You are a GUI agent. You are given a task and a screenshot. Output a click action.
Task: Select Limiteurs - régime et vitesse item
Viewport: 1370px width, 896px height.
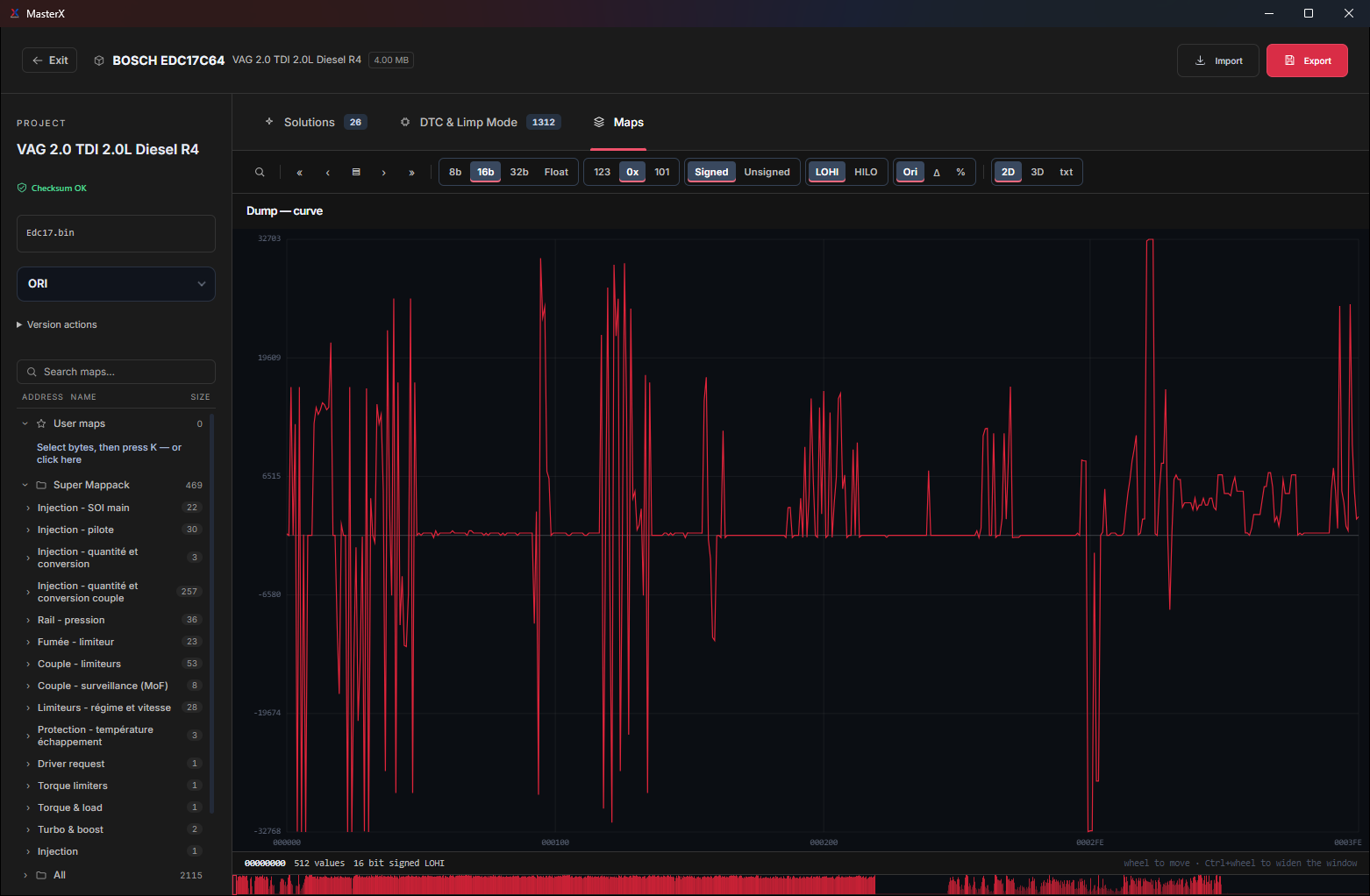pos(114,708)
